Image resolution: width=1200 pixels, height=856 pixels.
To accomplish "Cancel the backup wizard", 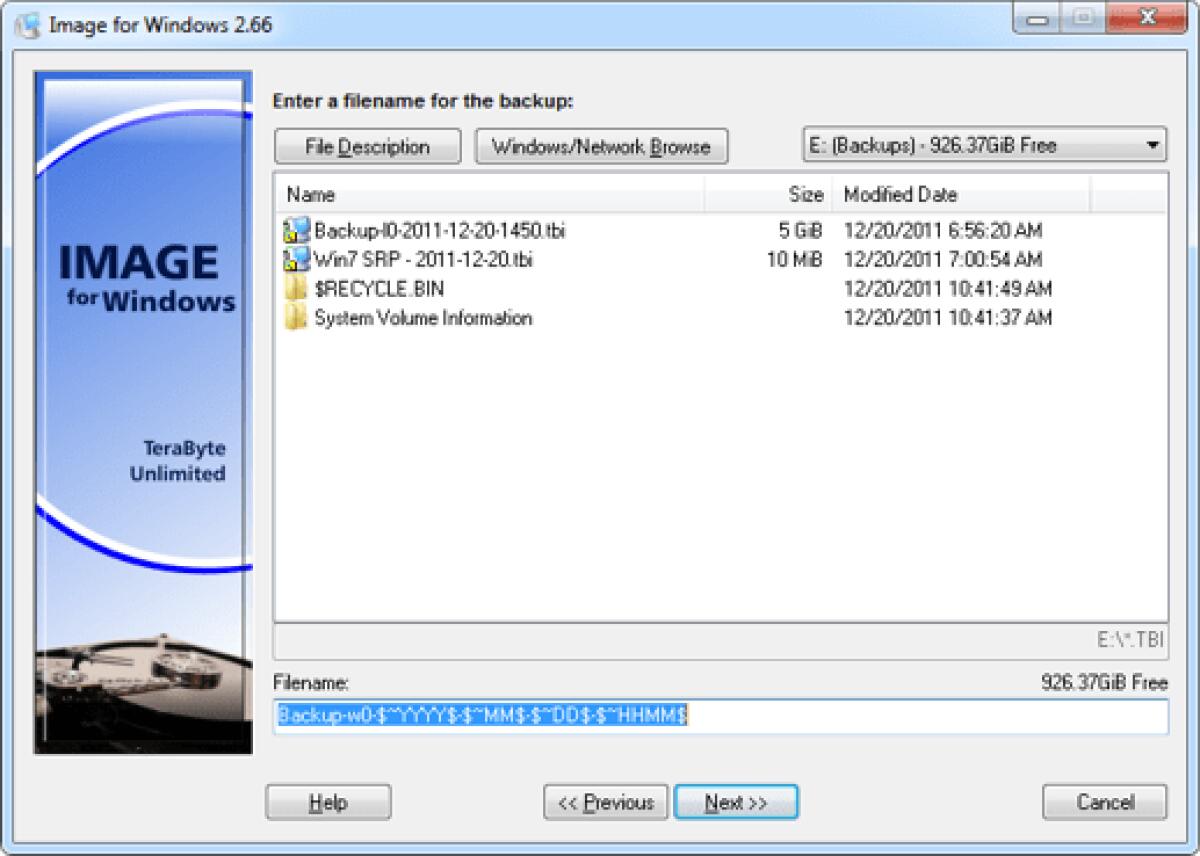I will (1104, 802).
